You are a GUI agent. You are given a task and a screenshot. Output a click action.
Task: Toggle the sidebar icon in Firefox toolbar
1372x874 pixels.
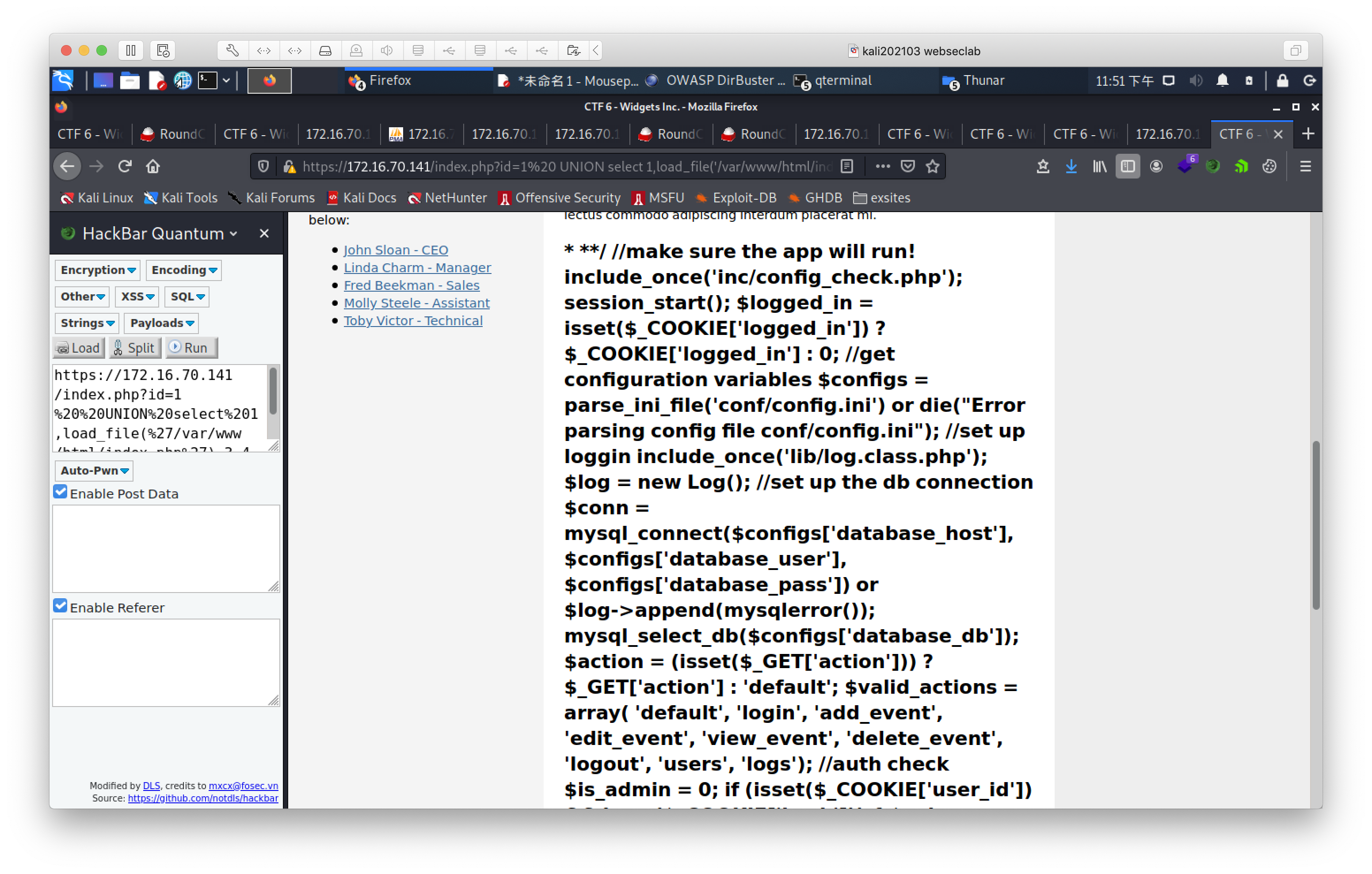click(x=1128, y=167)
